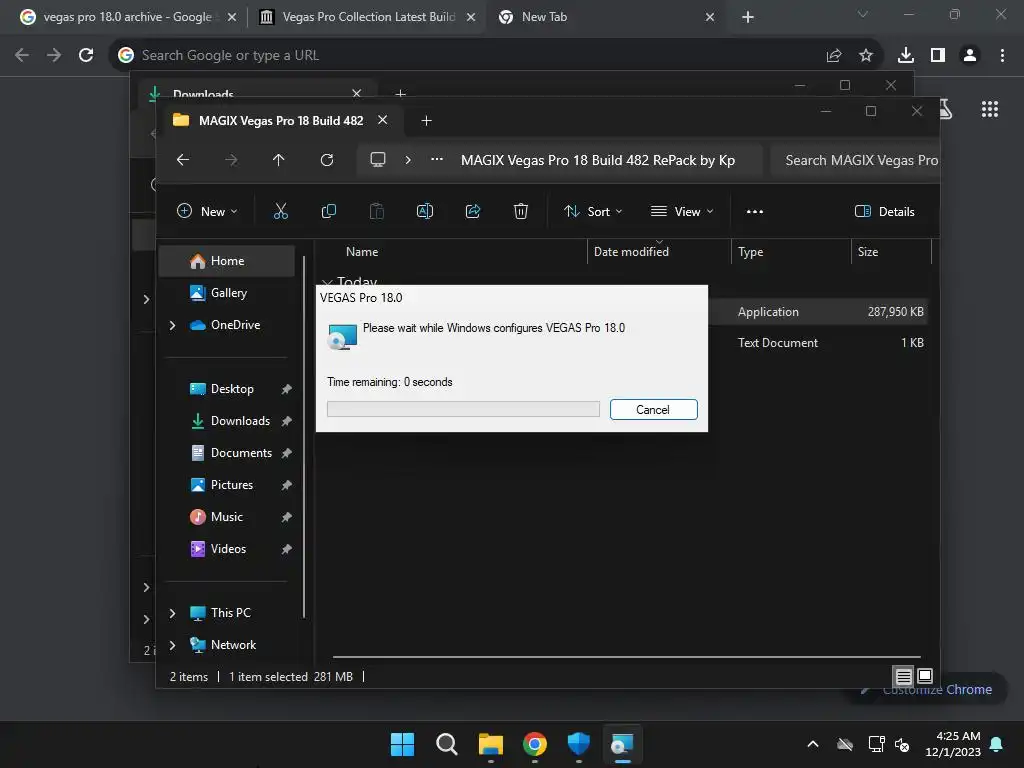Image resolution: width=1024 pixels, height=768 pixels.
Task: Add a new Explorer tab
Action: [426, 121]
